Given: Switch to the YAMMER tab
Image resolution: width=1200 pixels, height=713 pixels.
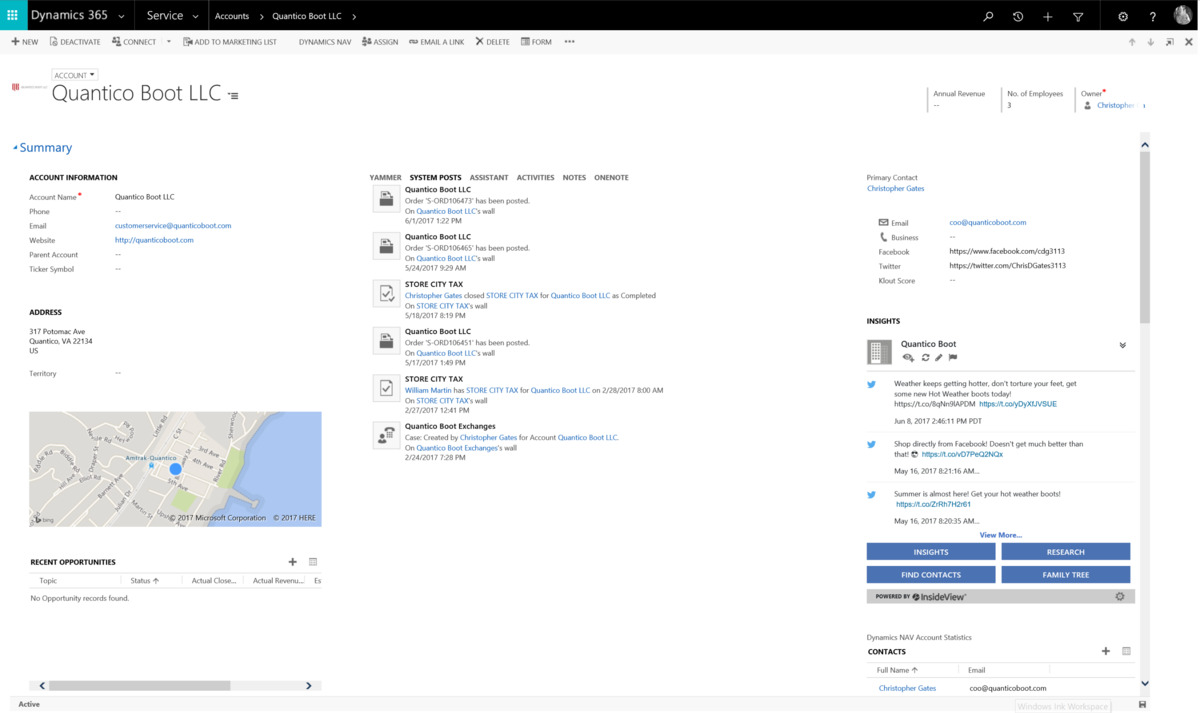Looking at the screenshot, I should [x=385, y=177].
